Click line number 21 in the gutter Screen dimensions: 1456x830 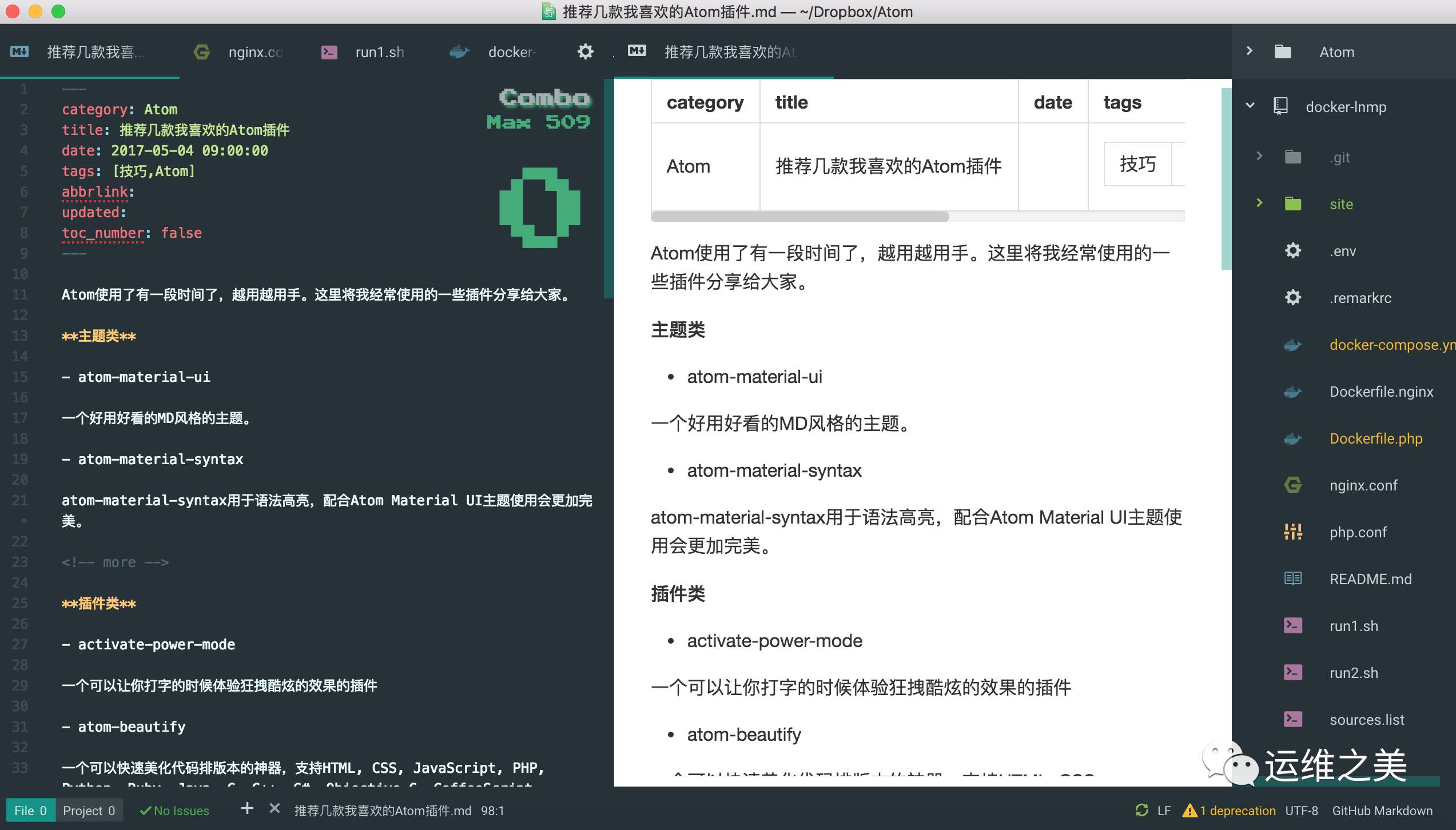[19, 500]
